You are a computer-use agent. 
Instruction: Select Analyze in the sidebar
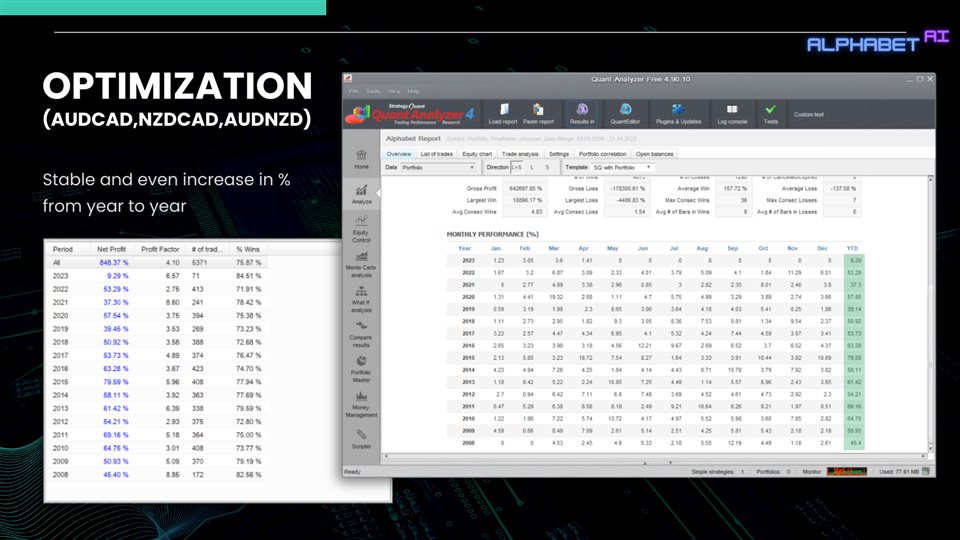[361, 195]
